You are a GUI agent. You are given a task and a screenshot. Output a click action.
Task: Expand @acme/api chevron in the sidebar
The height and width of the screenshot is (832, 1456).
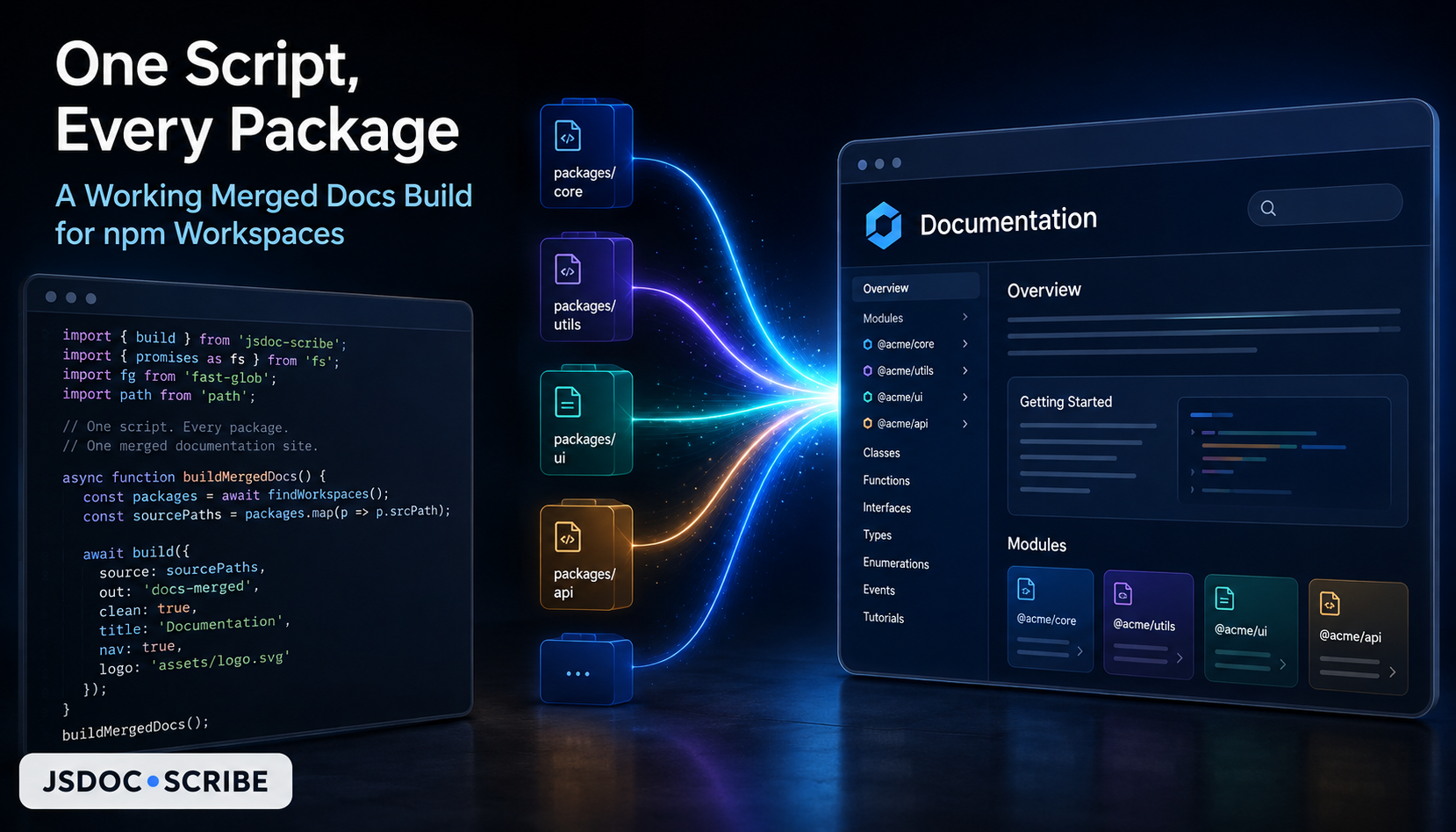(965, 424)
